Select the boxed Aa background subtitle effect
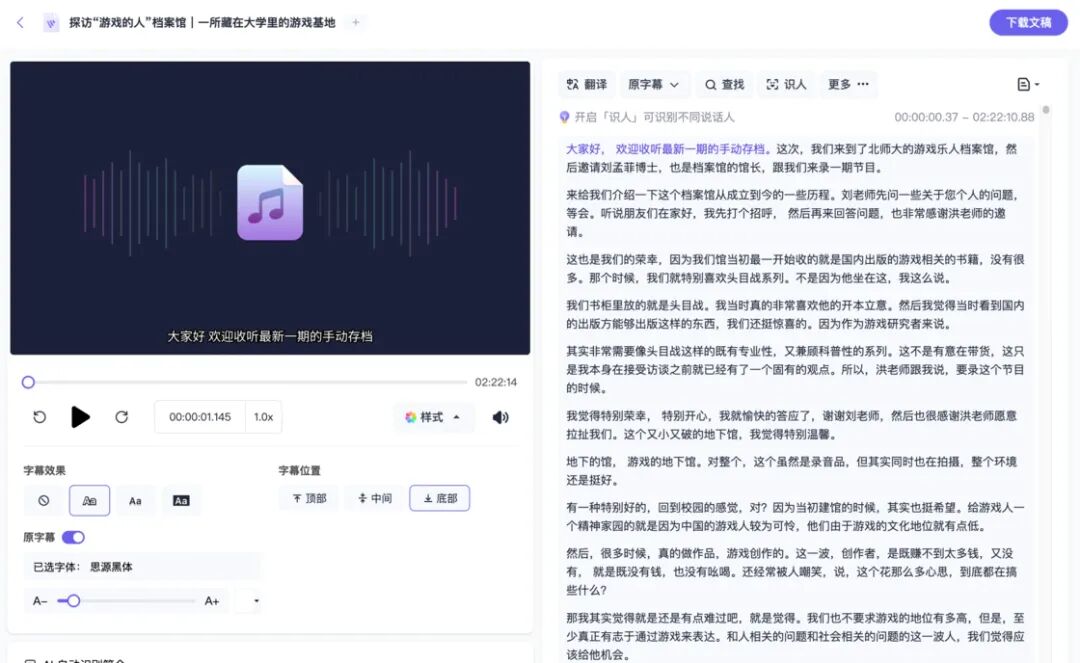Image resolution: width=1080 pixels, height=663 pixels. pyautogui.click(x=180, y=501)
